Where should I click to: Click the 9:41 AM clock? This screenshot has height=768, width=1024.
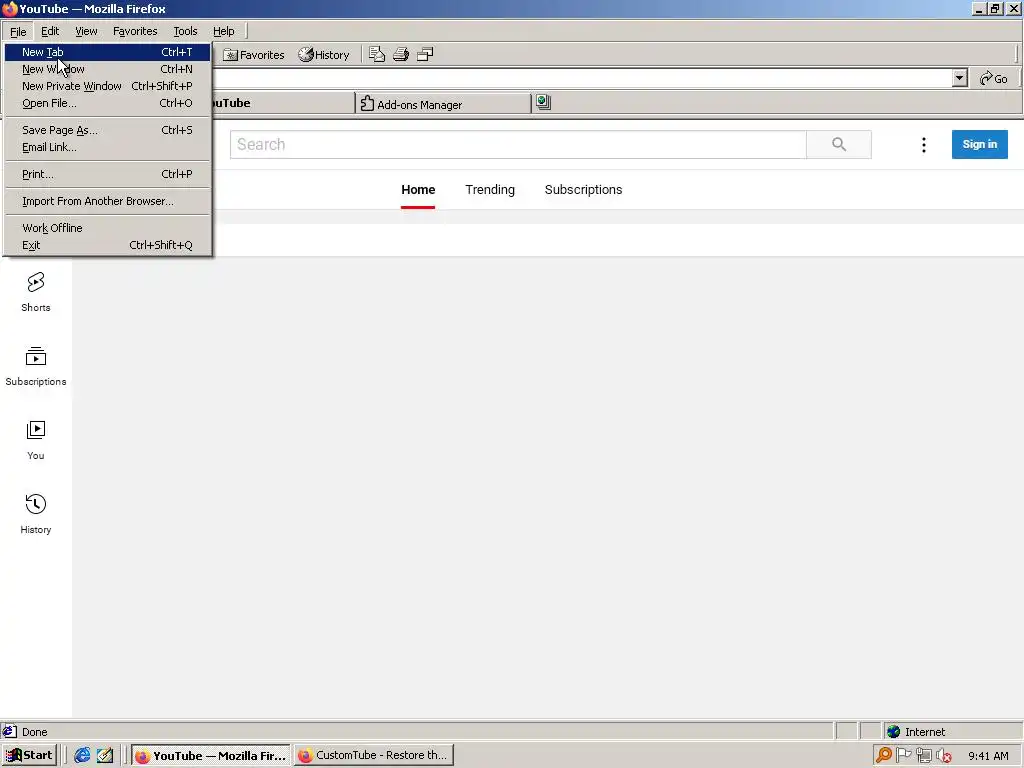988,756
